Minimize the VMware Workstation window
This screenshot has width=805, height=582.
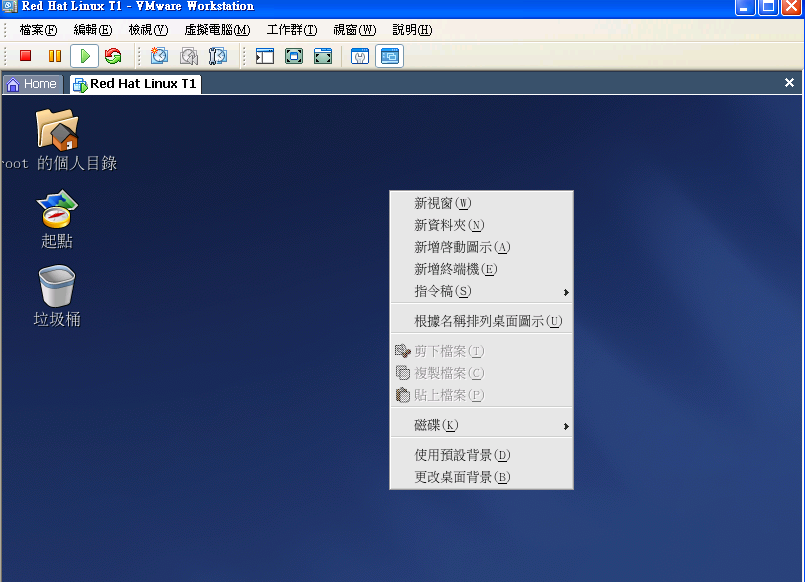(x=744, y=7)
